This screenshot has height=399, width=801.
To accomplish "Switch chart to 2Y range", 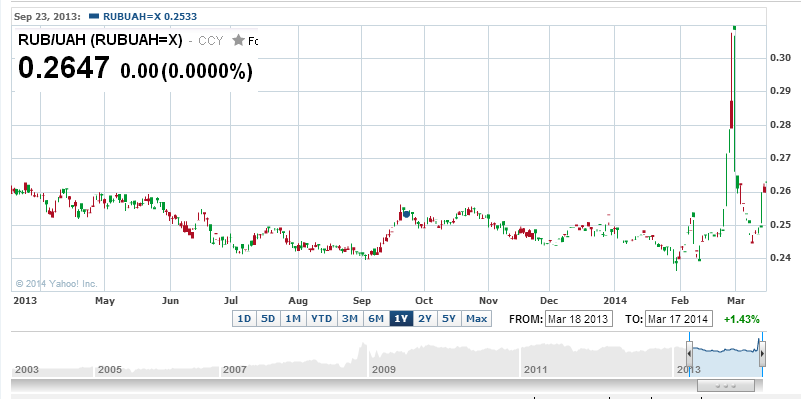I will [x=425, y=319].
